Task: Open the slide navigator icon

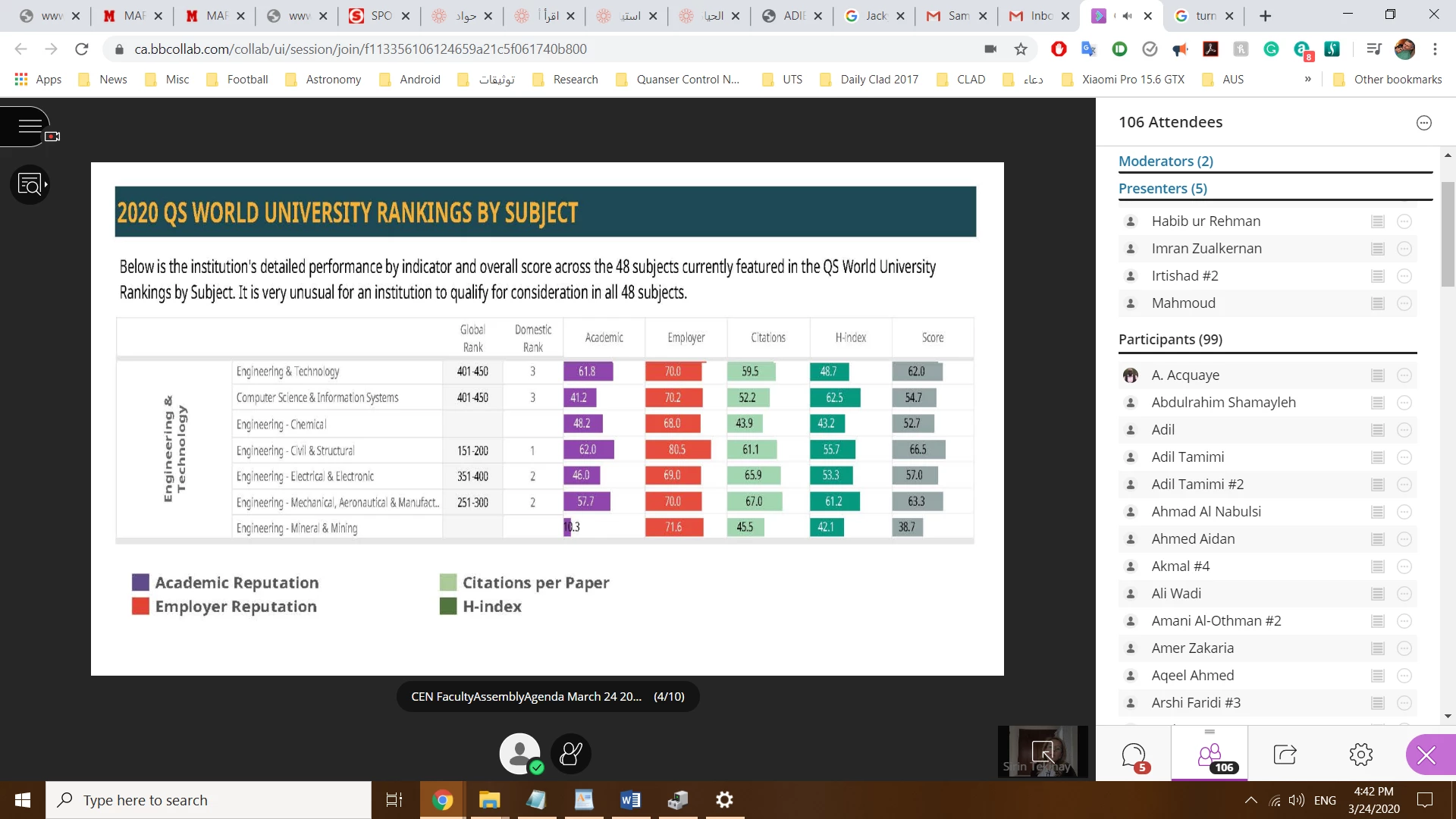Action: point(30,184)
